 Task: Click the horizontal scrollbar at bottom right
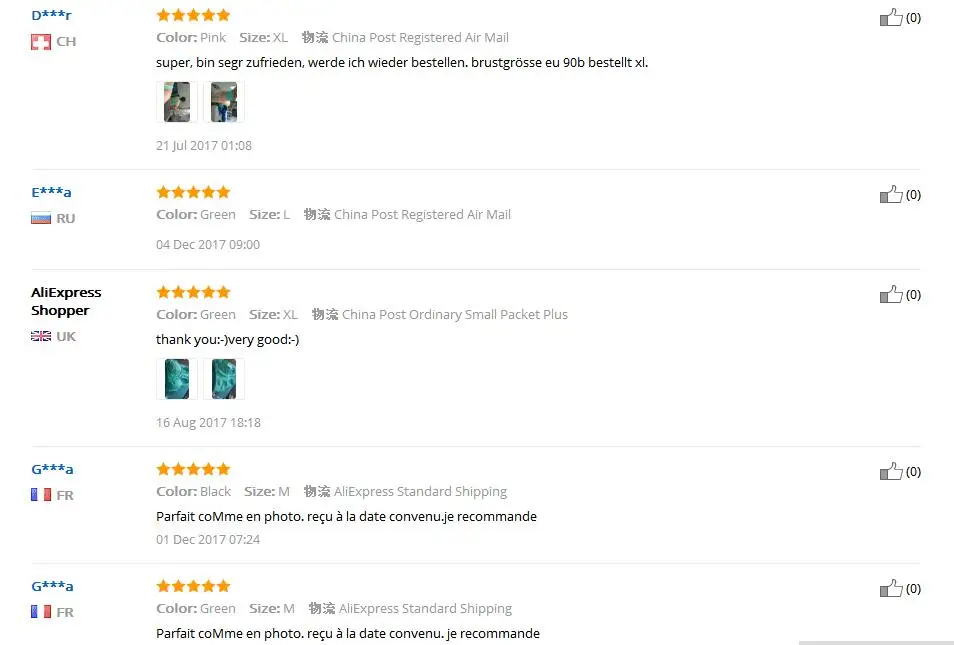[875, 641]
